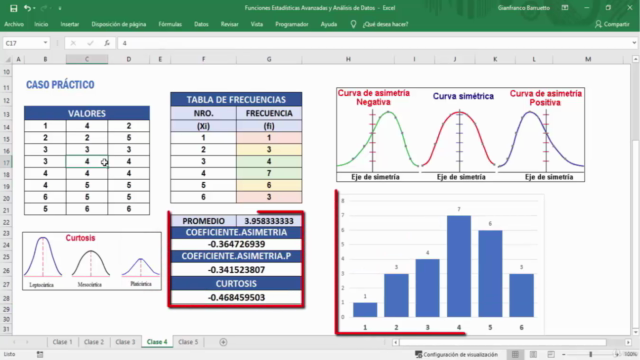Click the ¿Qué desea hacer? search box
Screen dimensions: 640x360
point(386,24)
